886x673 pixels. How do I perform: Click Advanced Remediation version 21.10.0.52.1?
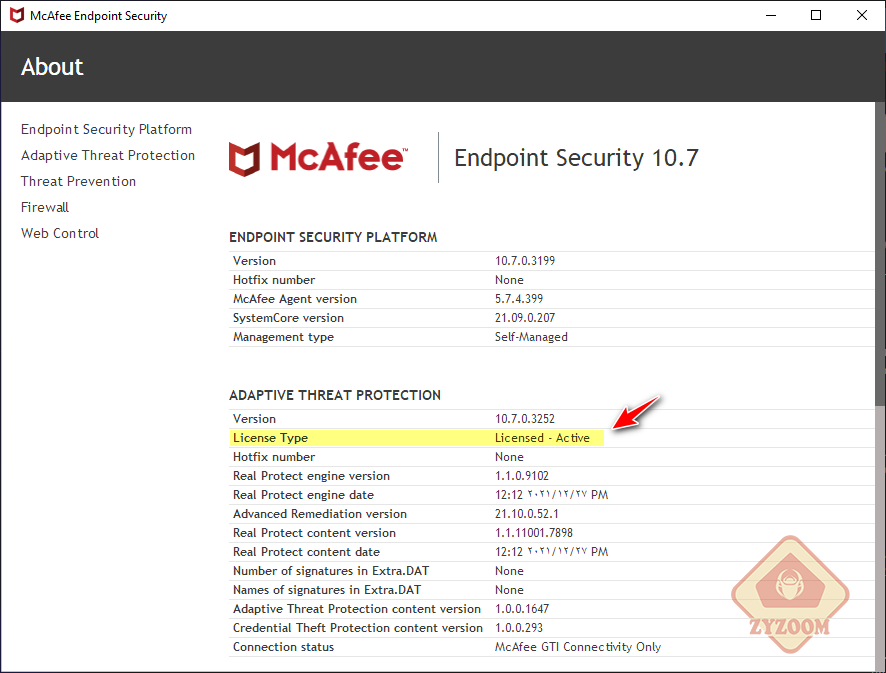(527, 514)
